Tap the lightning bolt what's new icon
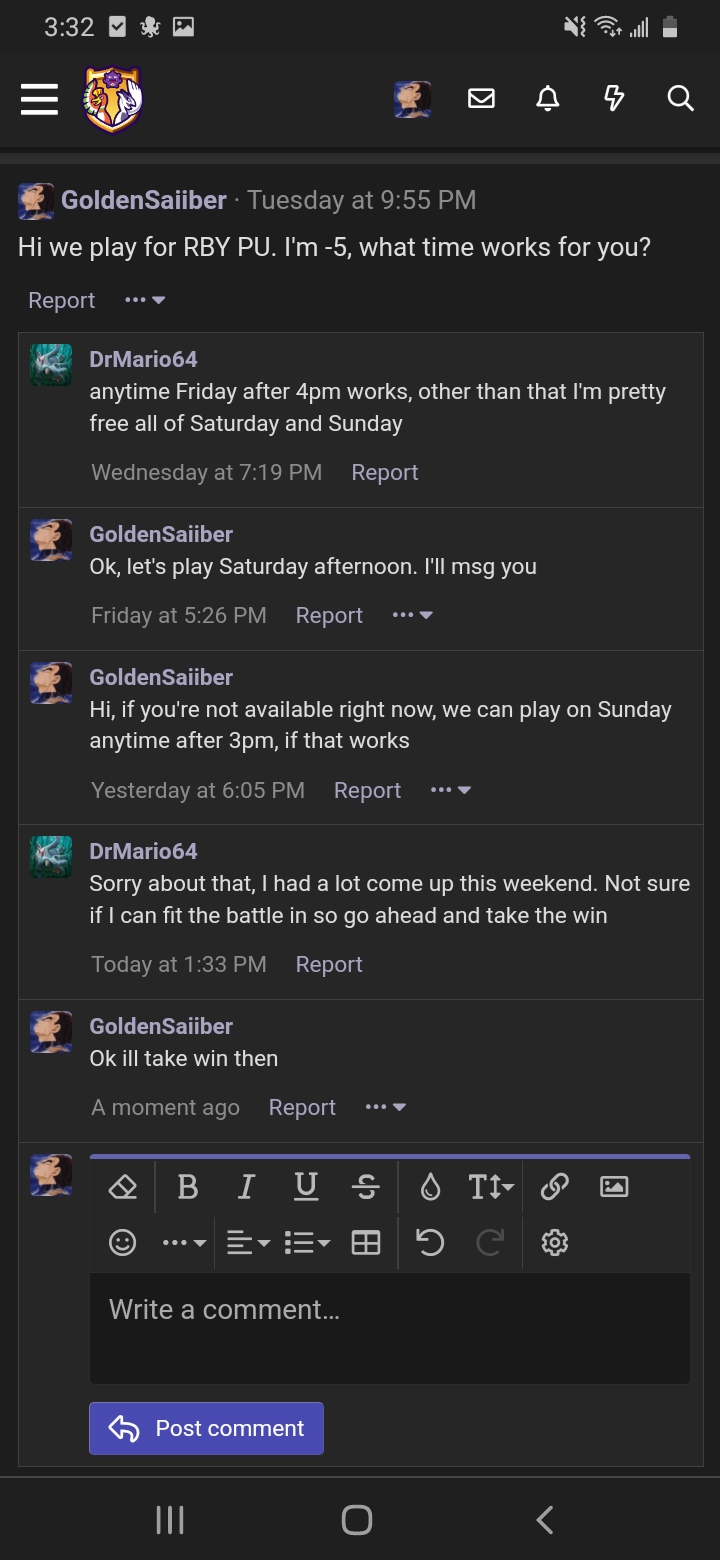This screenshot has width=720, height=1560. point(614,98)
